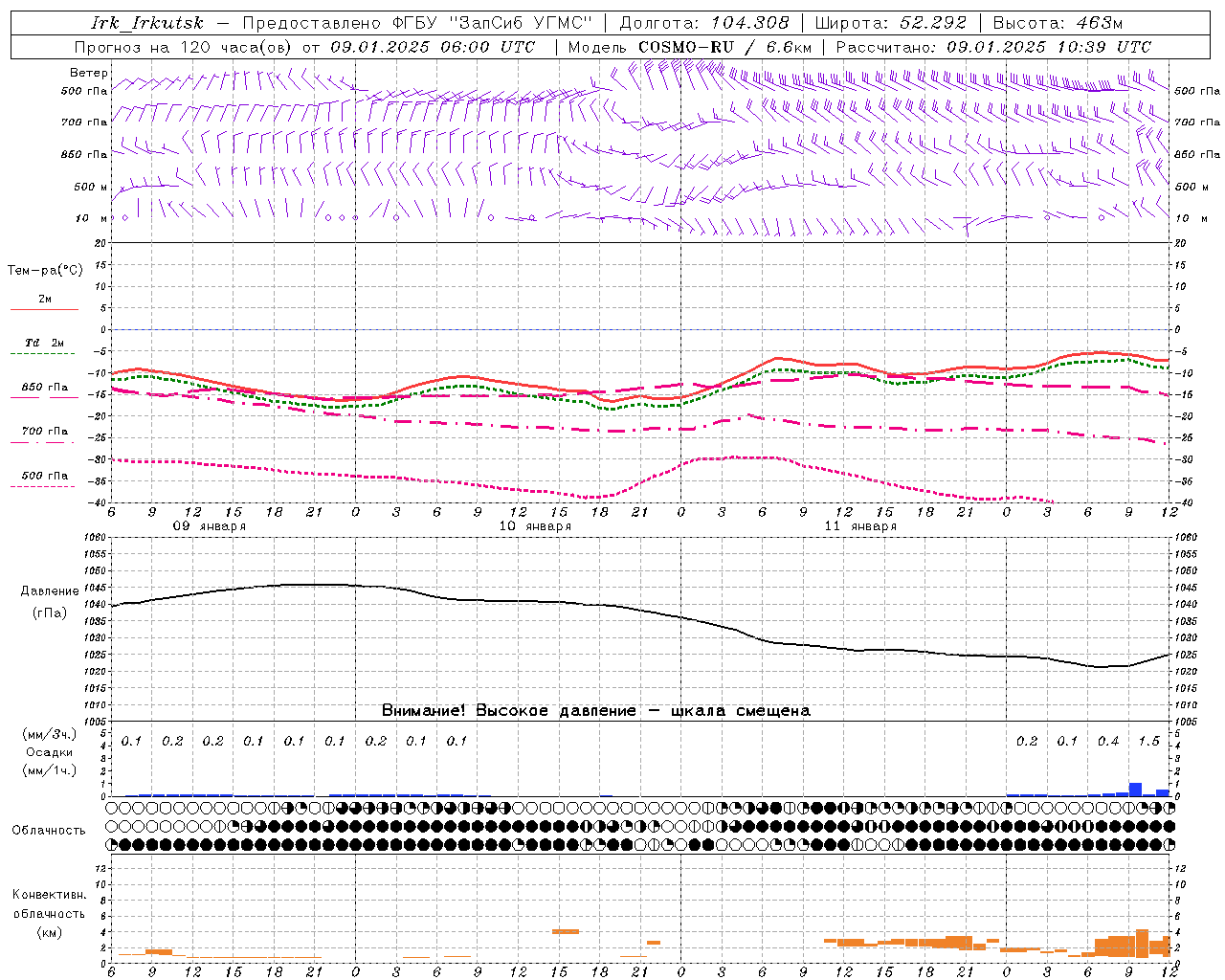
Task: Click the Широта: 52.292 value
Action: point(891,23)
